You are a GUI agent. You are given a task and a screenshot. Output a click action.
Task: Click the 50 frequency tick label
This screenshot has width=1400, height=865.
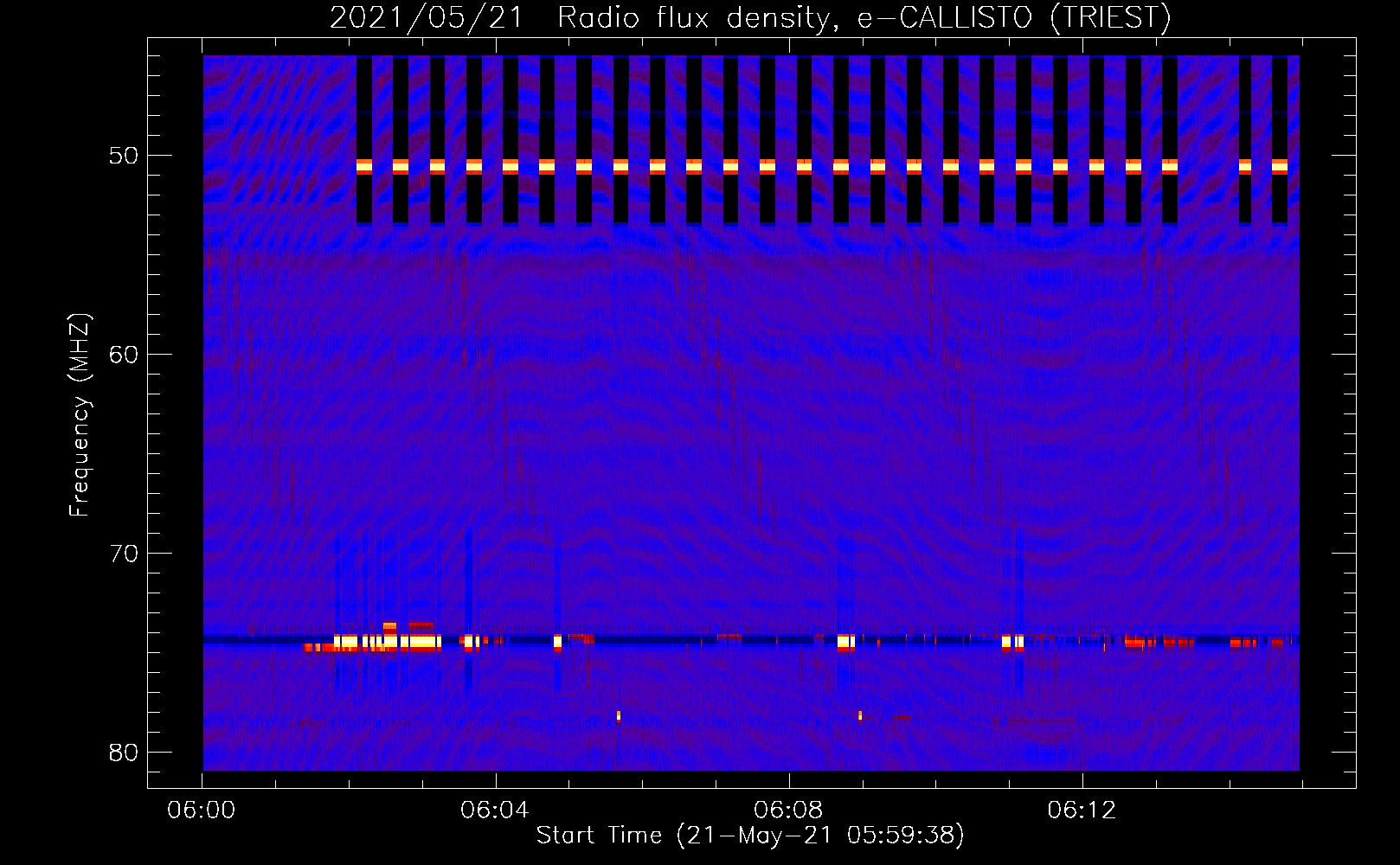(124, 156)
